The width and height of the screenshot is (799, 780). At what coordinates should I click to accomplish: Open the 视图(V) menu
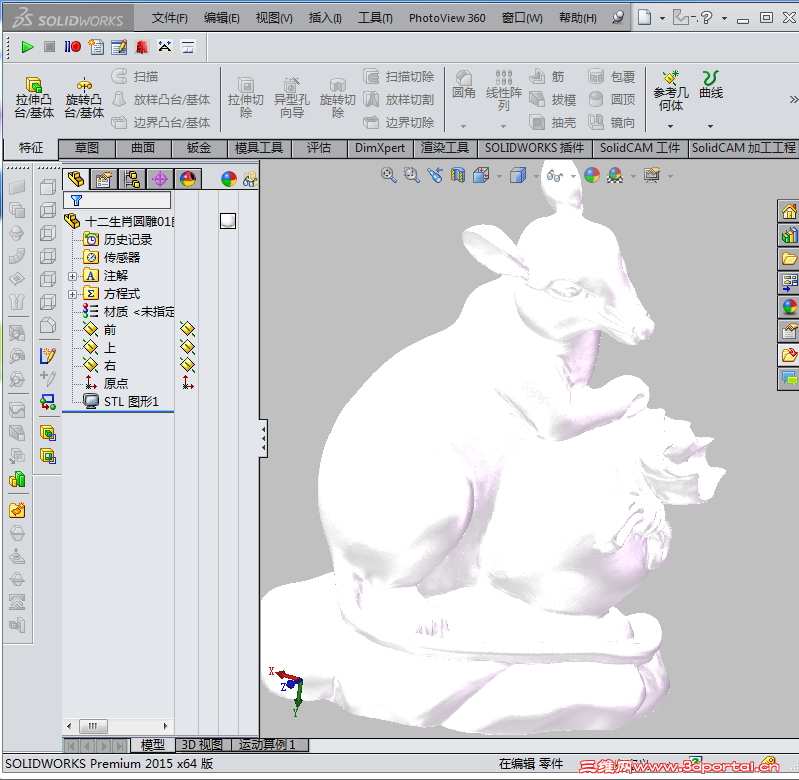tap(274, 18)
